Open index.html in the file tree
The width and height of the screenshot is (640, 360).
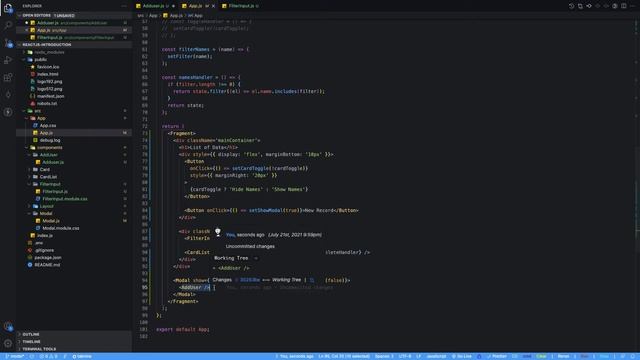74,74
